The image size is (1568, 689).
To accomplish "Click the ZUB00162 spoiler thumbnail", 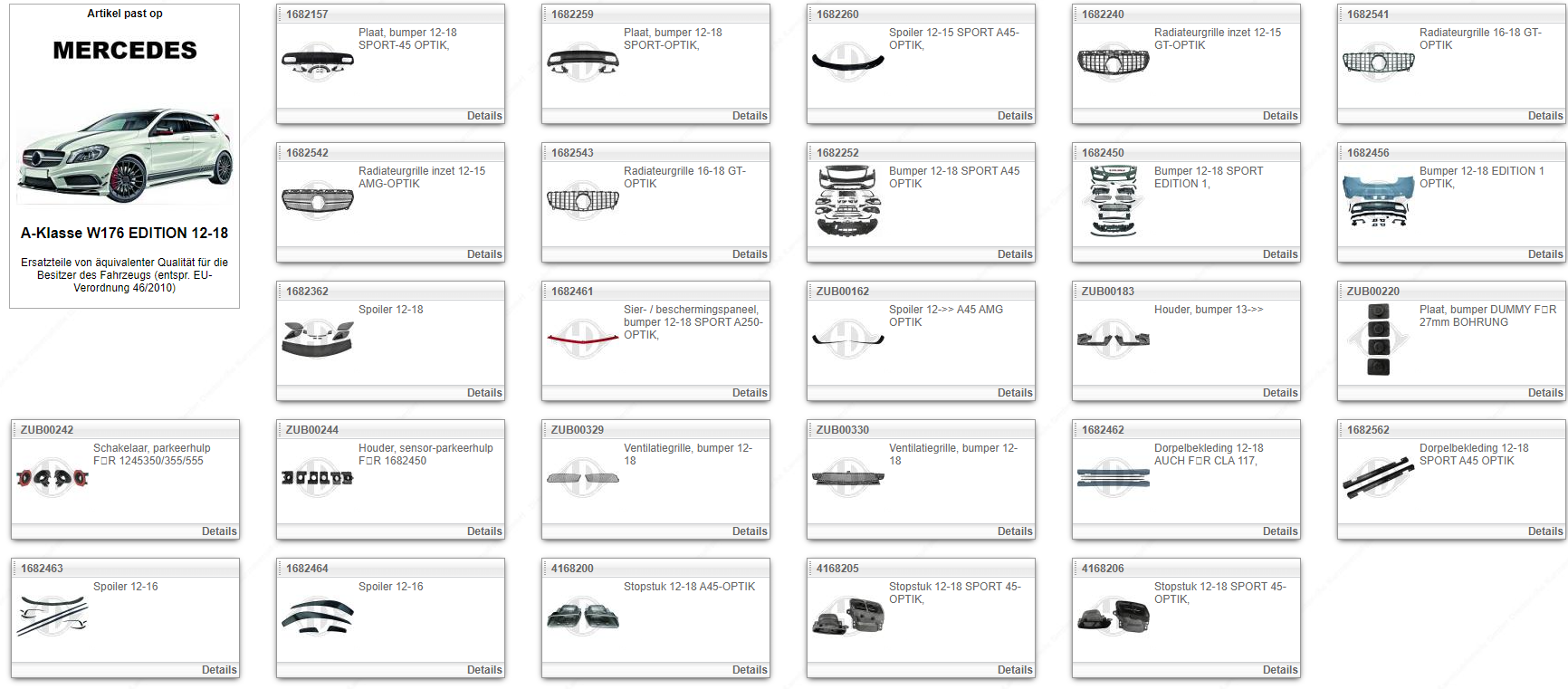I will coord(848,340).
